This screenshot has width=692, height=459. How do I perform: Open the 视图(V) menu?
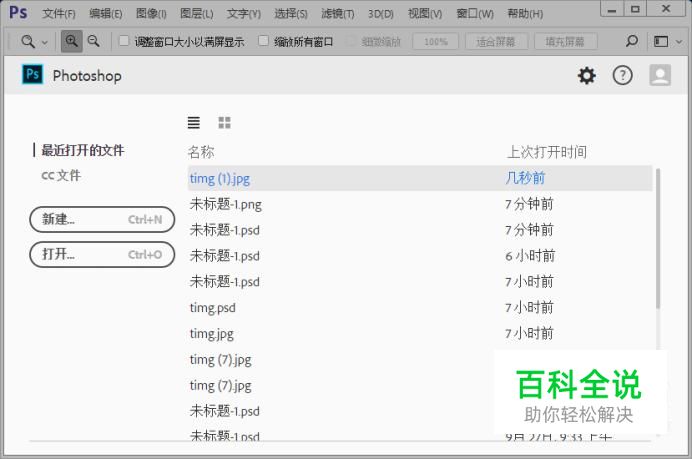point(425,14)
